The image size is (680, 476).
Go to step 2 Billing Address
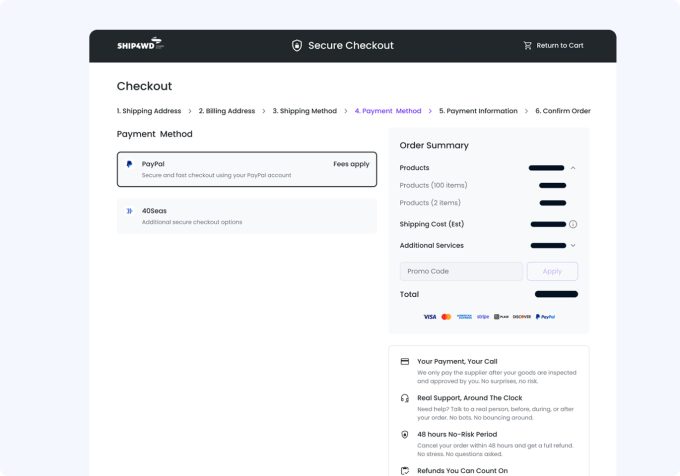tap(227, 111)
